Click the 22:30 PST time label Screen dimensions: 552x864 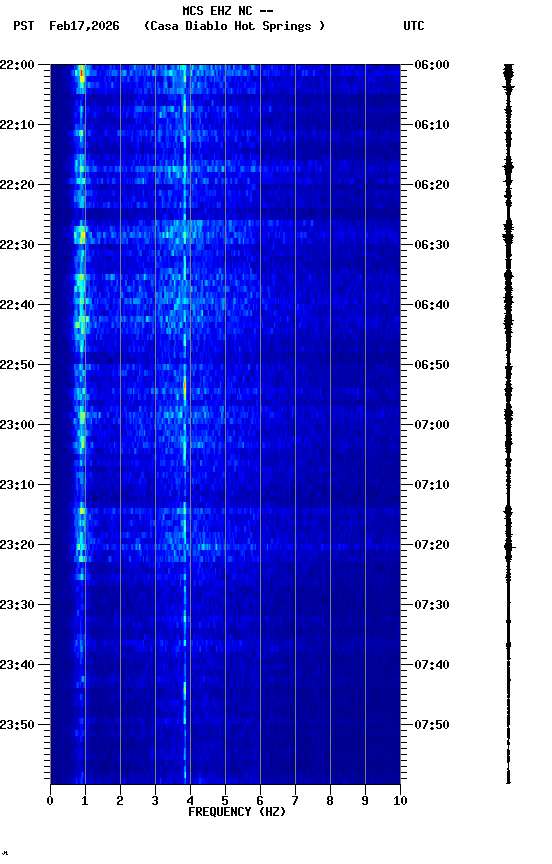(x=17, y=245)
